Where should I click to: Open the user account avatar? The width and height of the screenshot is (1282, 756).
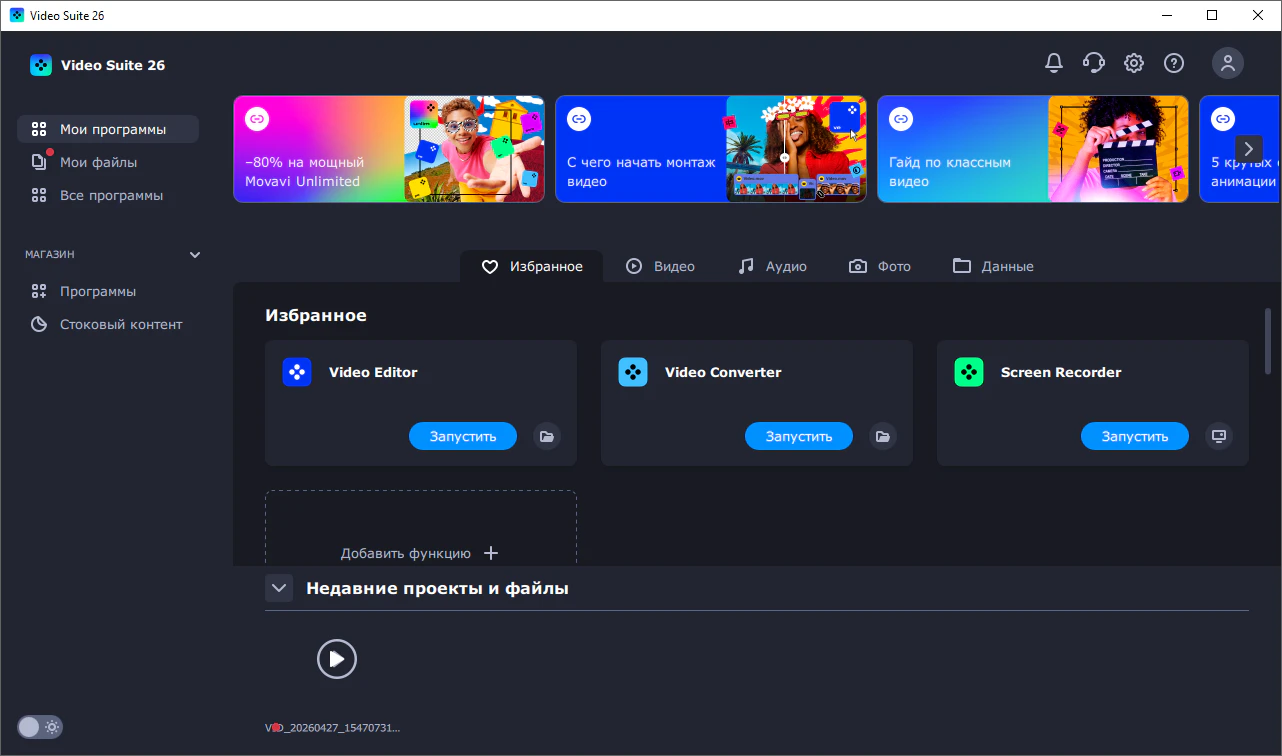pyautogui.click(x=1228, y=63)
